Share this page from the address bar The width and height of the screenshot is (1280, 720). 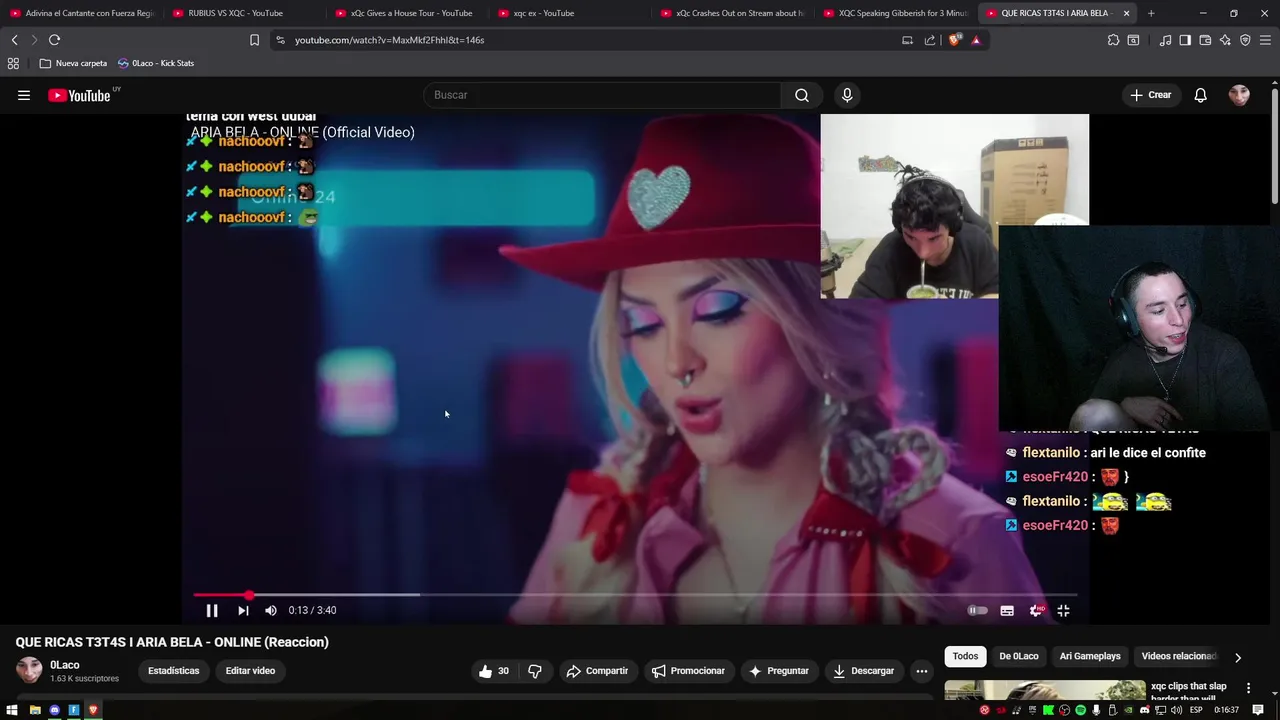coord(930,40)
